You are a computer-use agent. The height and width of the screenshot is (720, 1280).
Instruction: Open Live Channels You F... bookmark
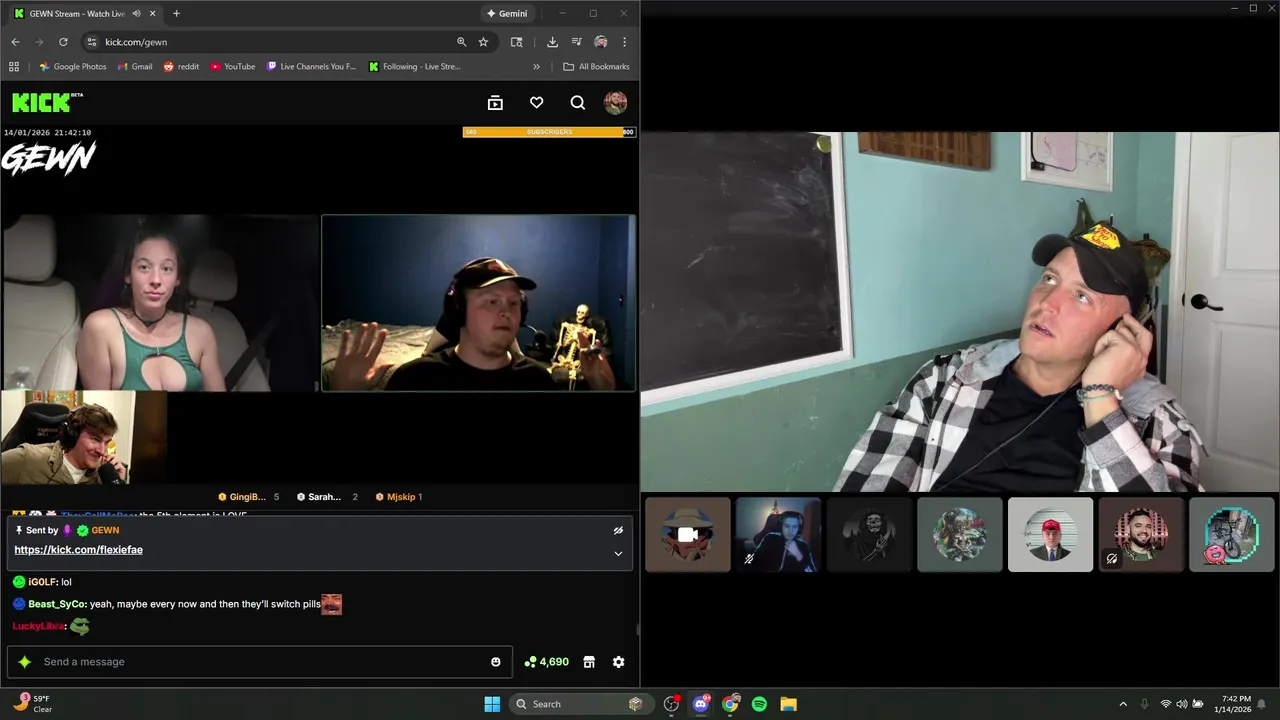(x=311, y=67)
